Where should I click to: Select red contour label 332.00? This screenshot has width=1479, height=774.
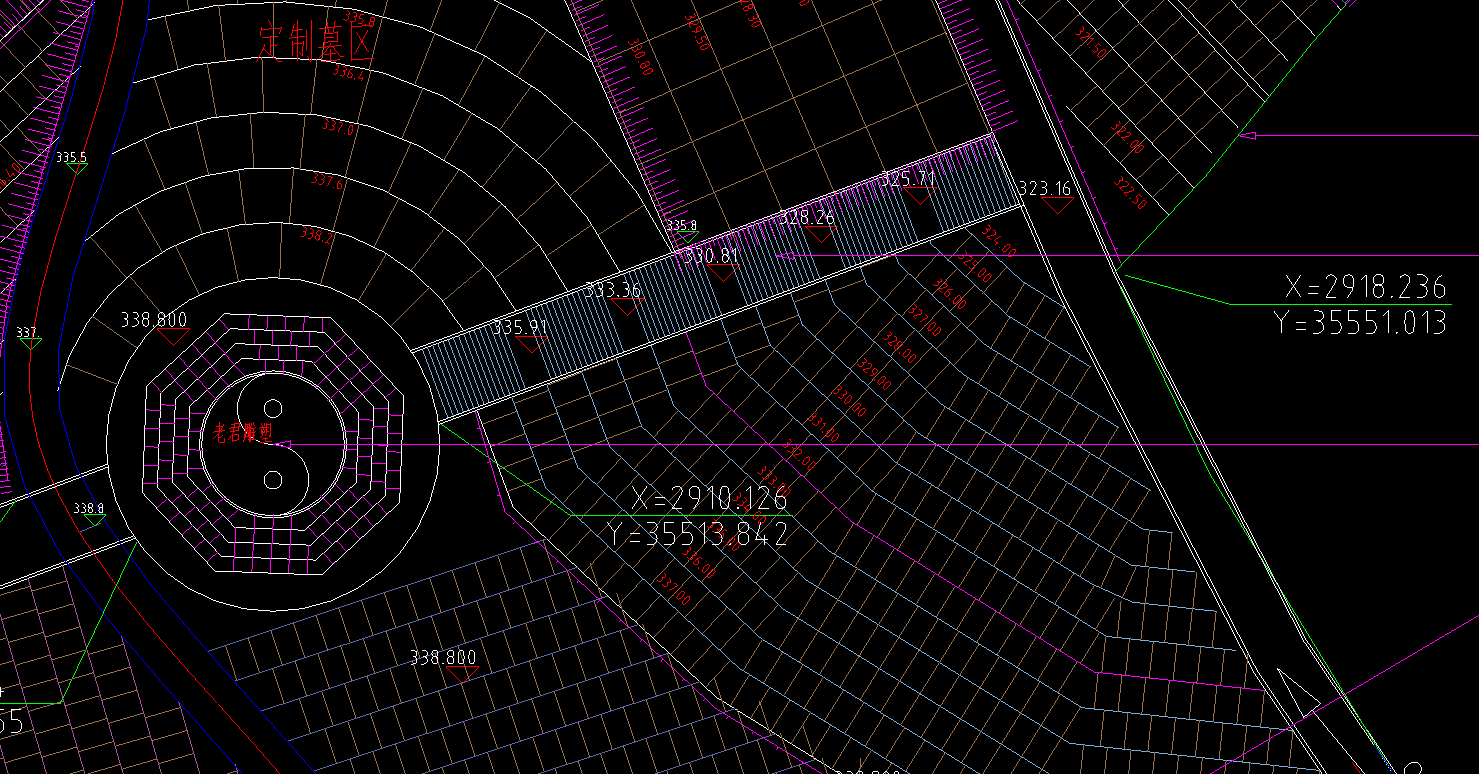[800, 455]
